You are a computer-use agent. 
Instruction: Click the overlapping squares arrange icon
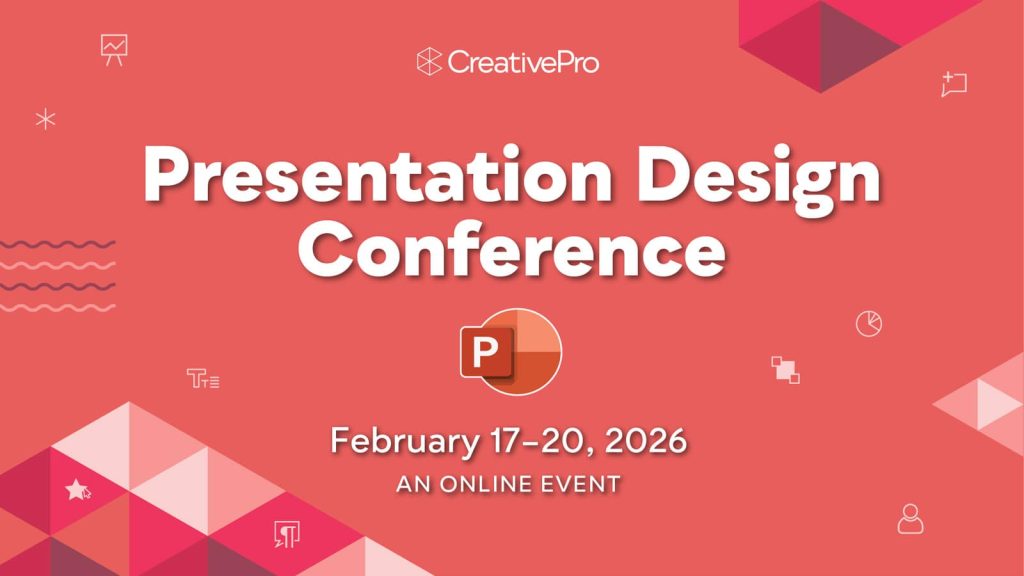[x=785, y=369]
